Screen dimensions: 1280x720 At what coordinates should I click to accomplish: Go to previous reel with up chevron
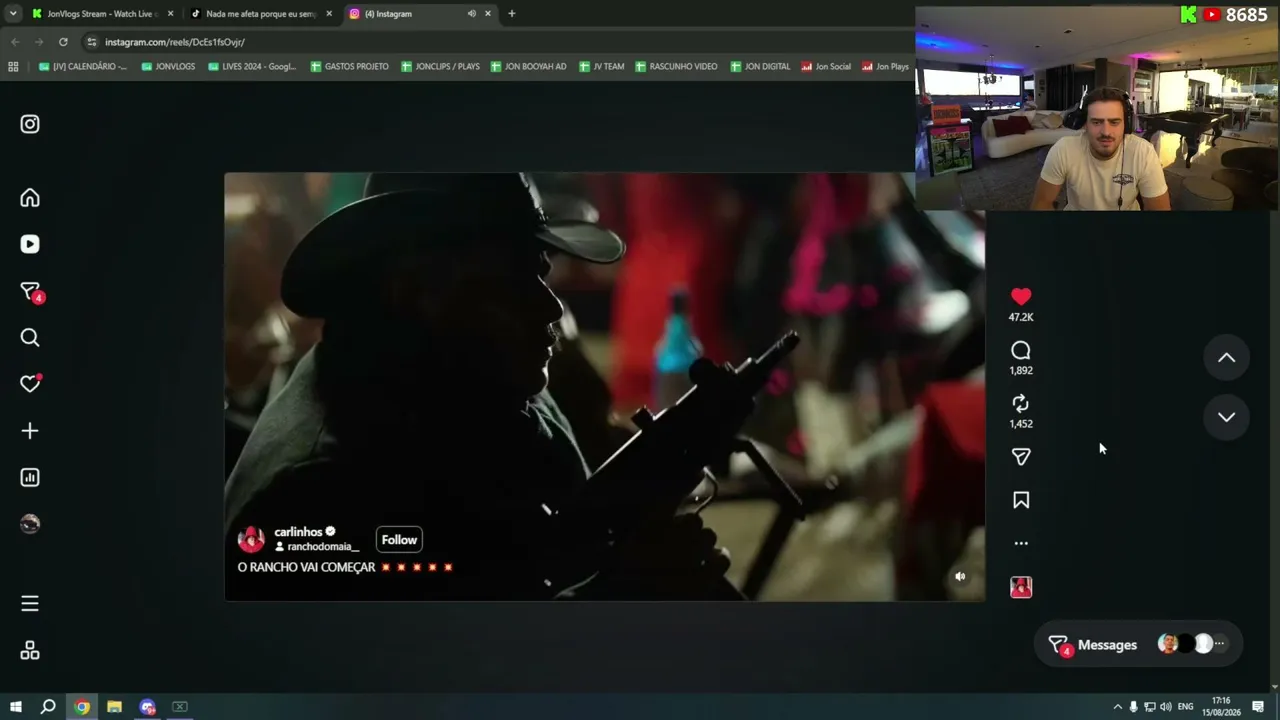pos(1226,358)
